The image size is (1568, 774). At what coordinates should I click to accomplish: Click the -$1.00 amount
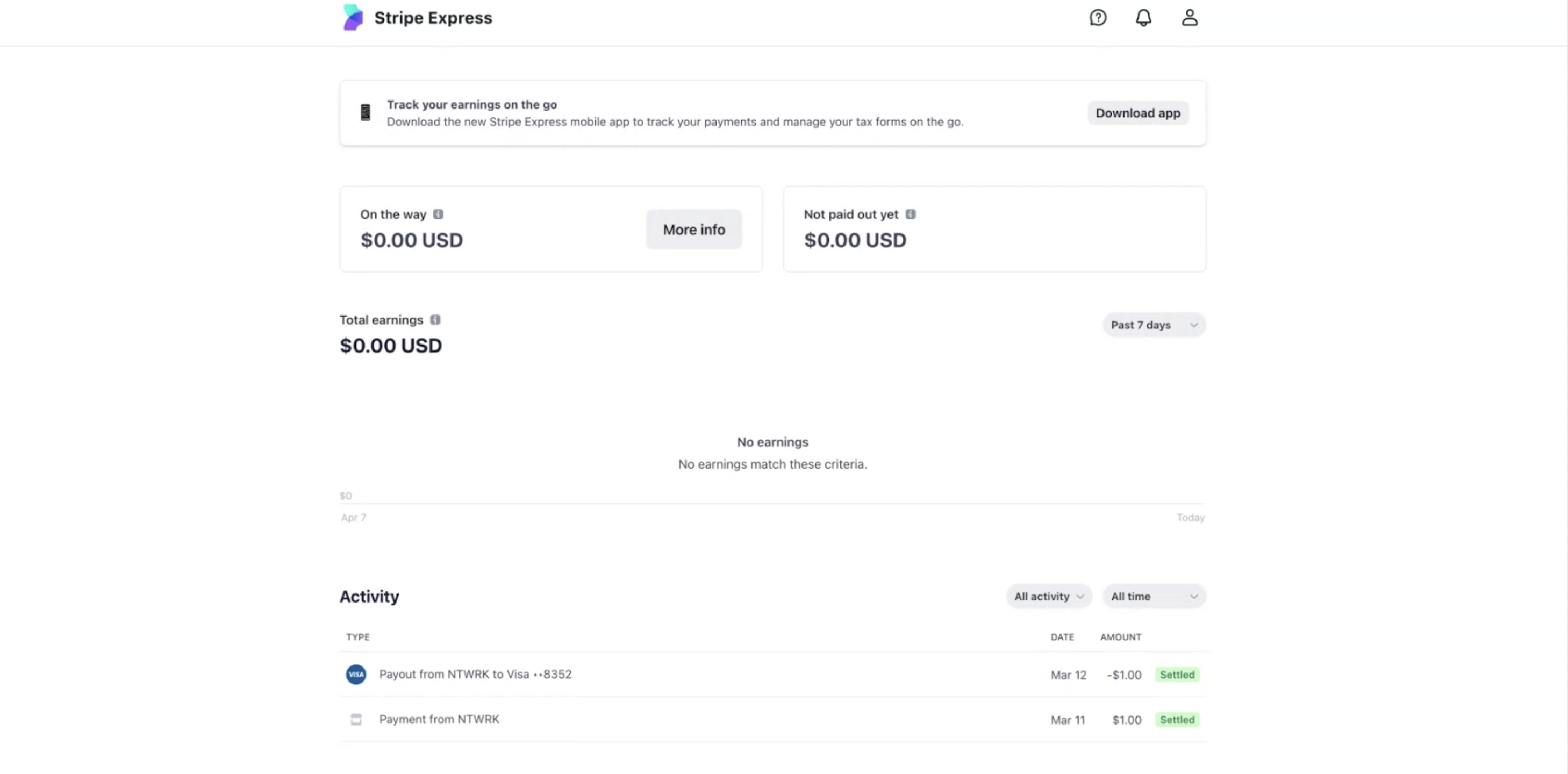click(1123, 675)
